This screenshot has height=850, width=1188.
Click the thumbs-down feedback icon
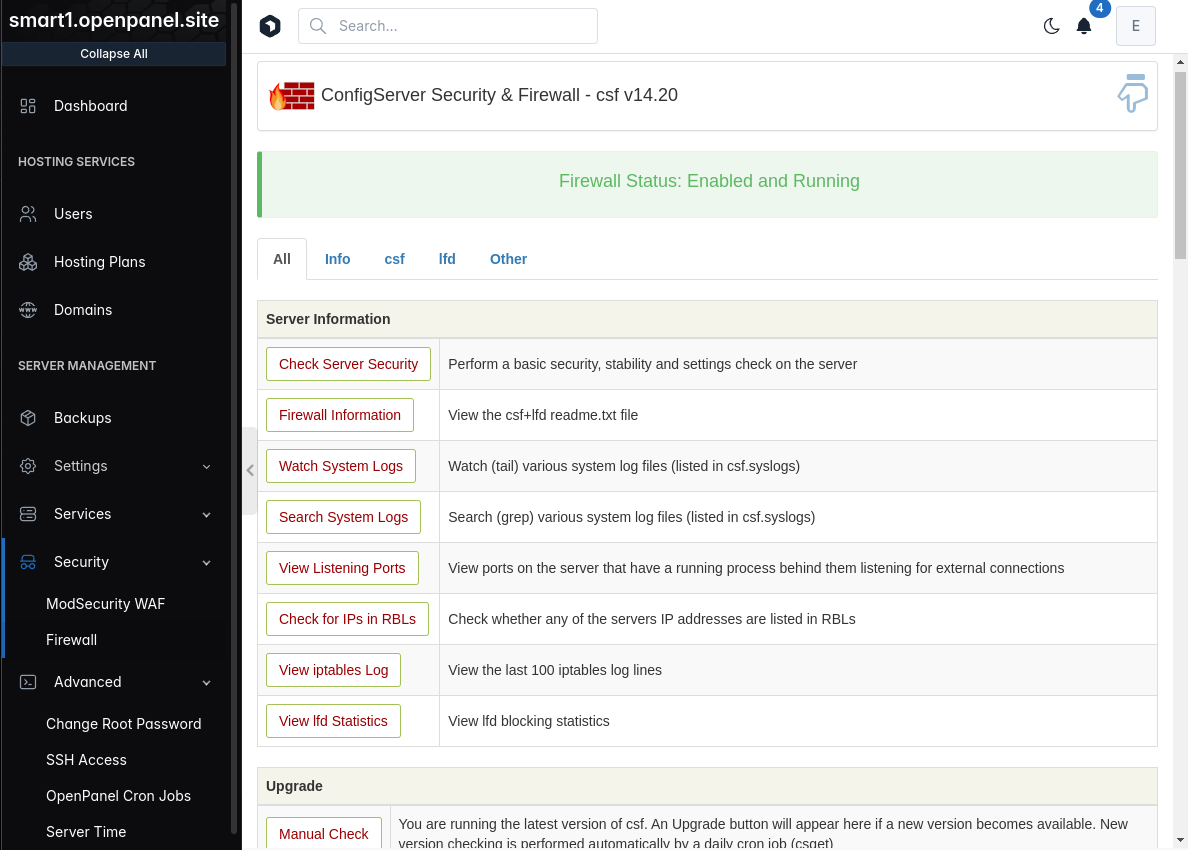tap(1133, 94)
